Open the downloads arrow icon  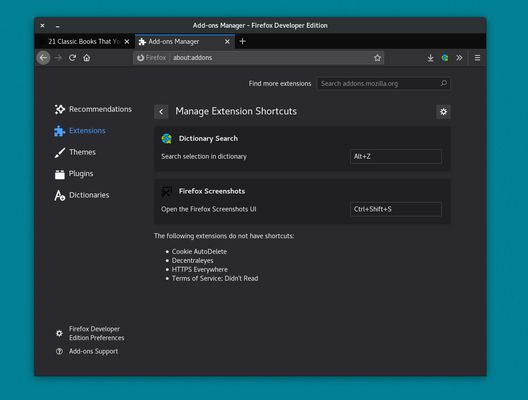pyautogui.click(x=430, y=58)
